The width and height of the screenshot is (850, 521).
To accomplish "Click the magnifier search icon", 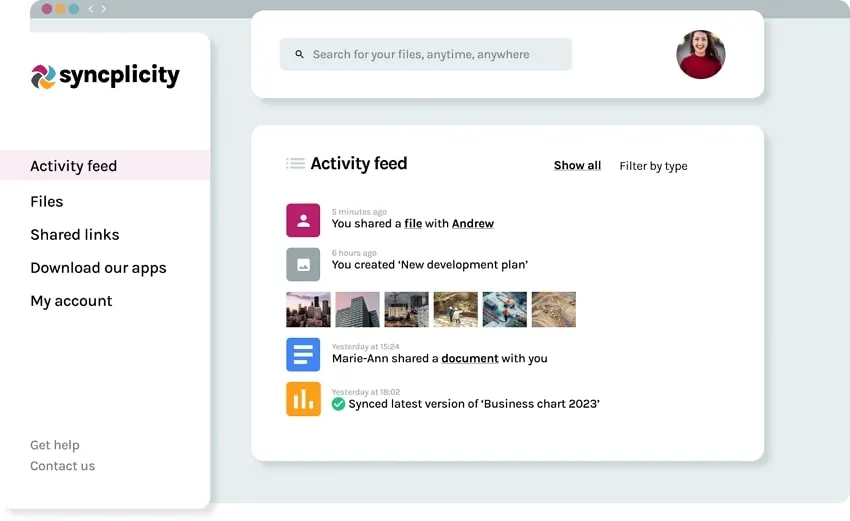I will point(299,55).
